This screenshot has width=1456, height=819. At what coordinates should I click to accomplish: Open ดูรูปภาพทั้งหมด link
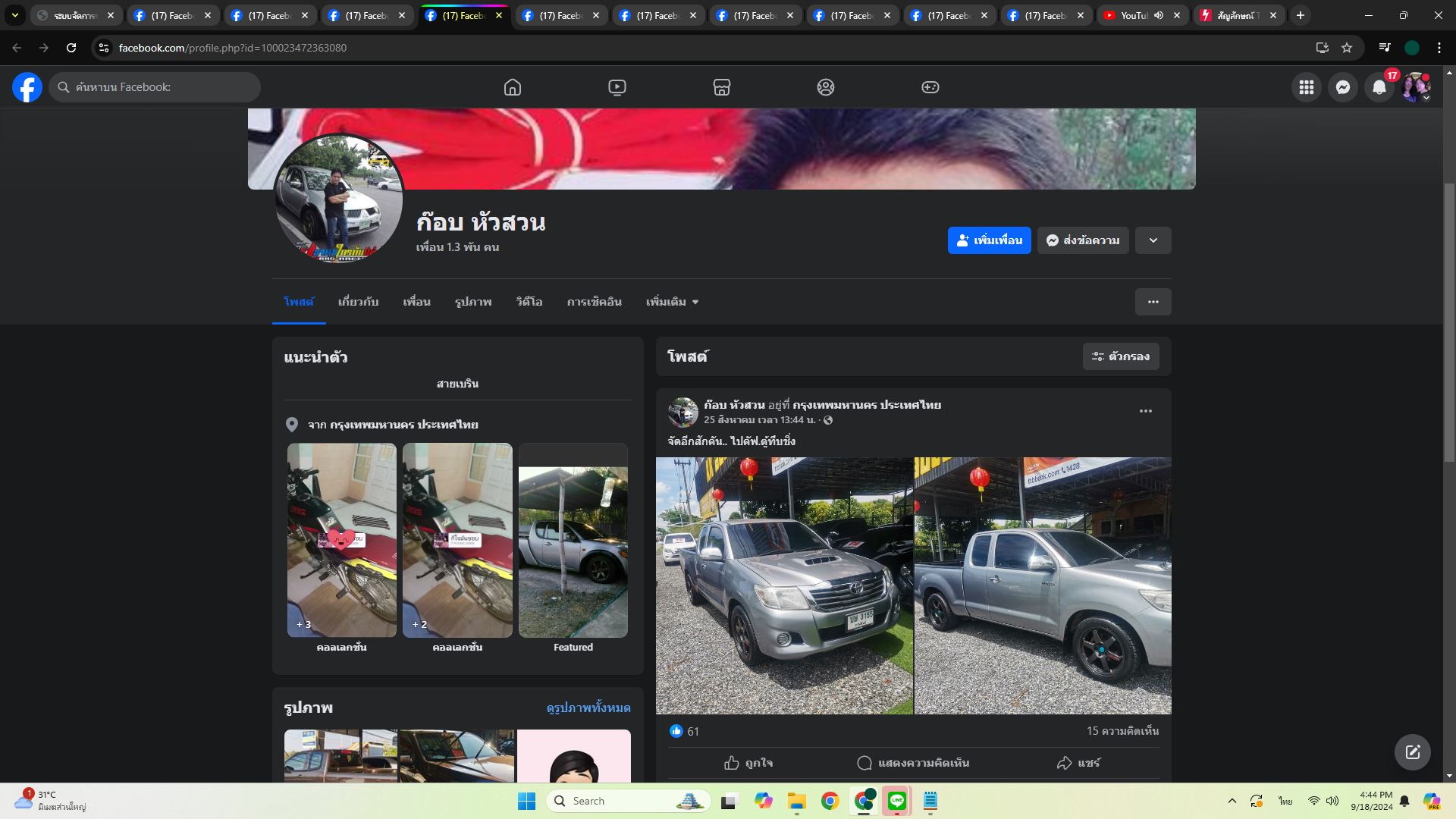588,708
